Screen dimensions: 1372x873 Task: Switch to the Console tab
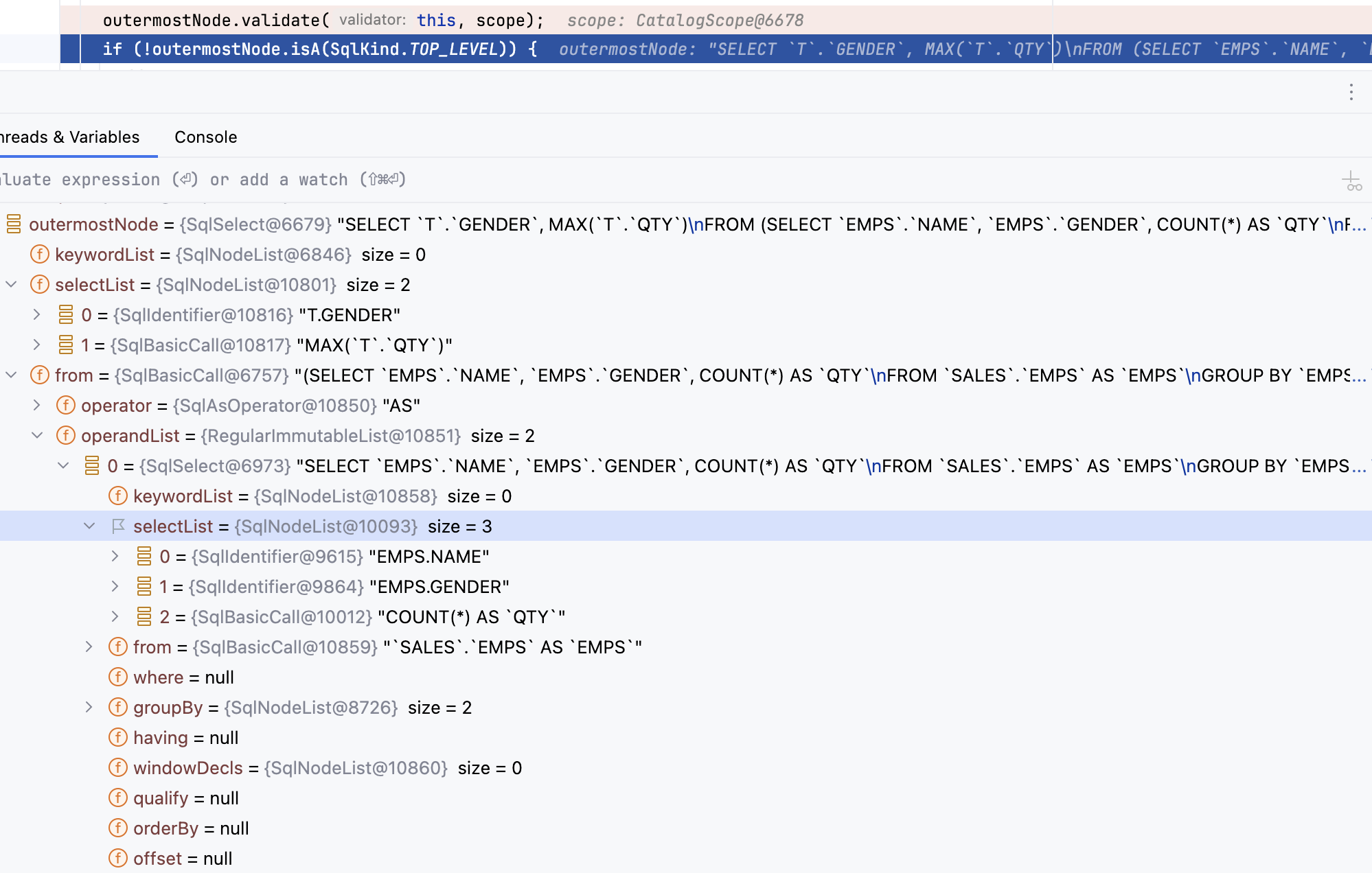click(205, 137)
